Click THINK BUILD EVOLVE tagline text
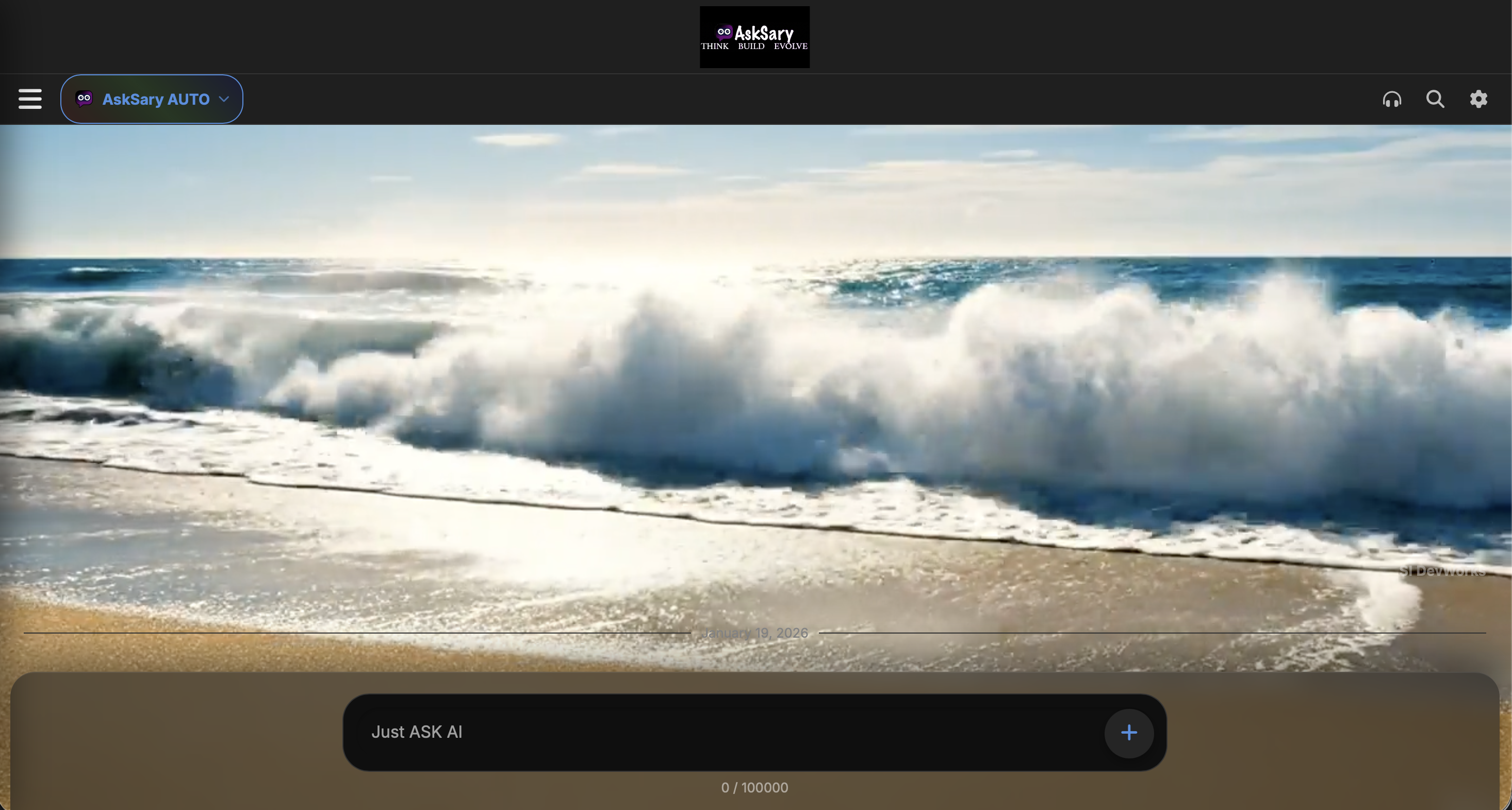 pyautogui.click(x=753, y=46)
